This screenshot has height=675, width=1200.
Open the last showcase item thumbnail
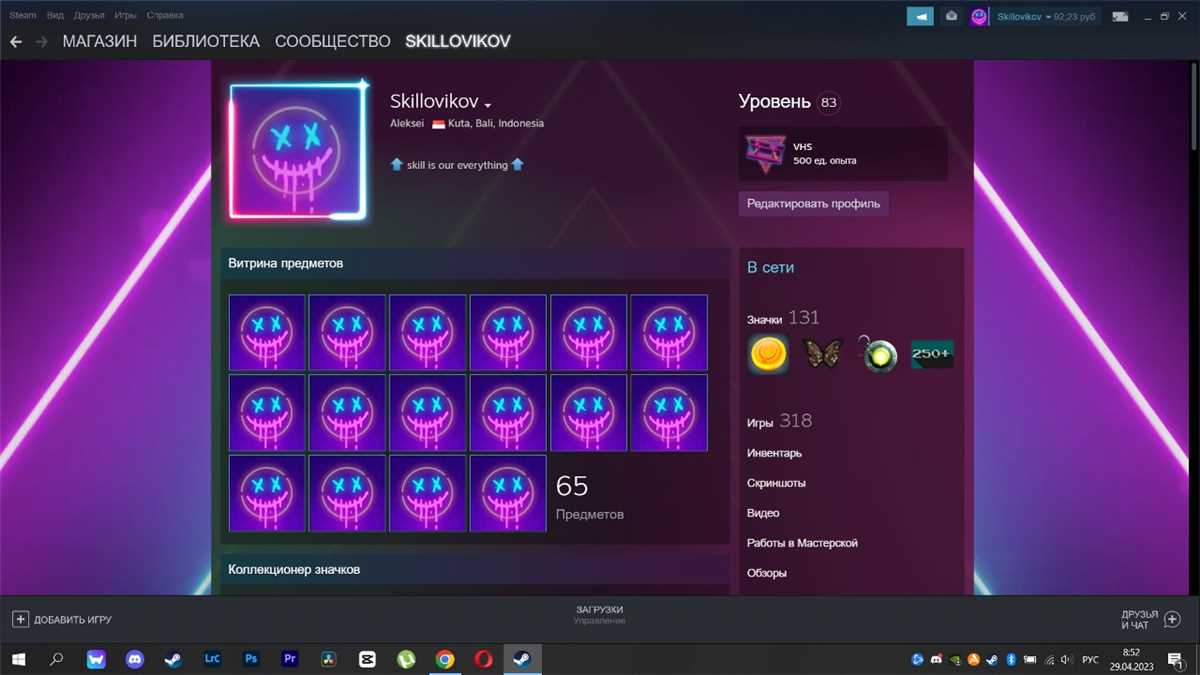pos(508,494)
